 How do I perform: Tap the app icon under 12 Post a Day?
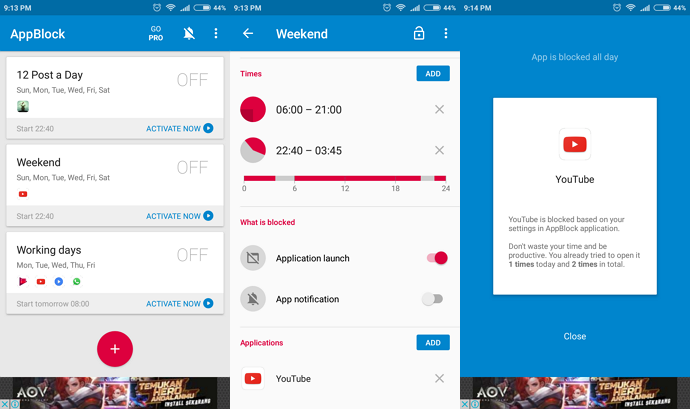23,107
